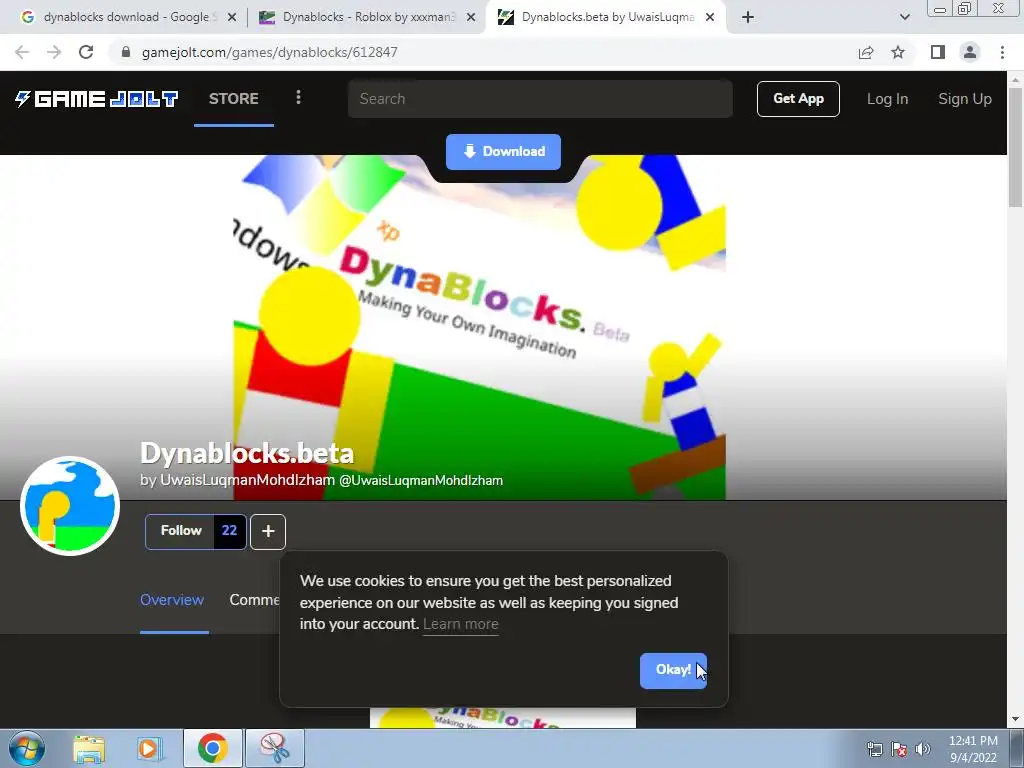
Task: Click the Sign Up link
Action: (965, 99)
